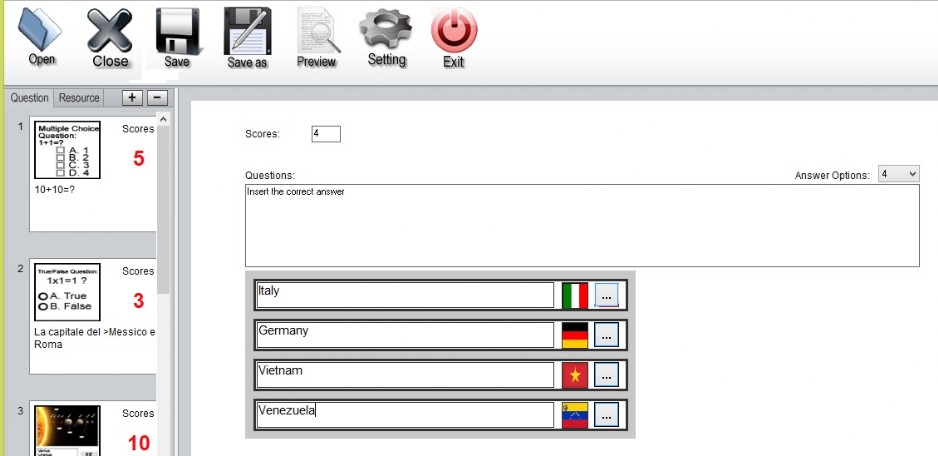Viewport: 938px width, 456px height.
Task: Select question 3 solar system thumbnail
Action: click(67, 431)
